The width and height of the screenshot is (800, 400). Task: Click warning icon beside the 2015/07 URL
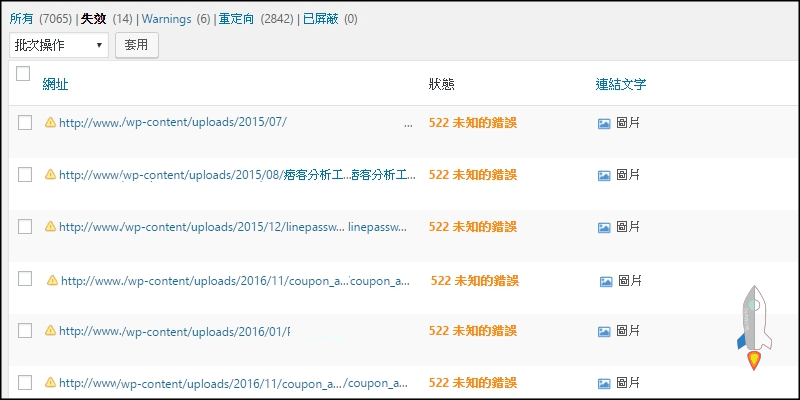[x=50, y=122]
